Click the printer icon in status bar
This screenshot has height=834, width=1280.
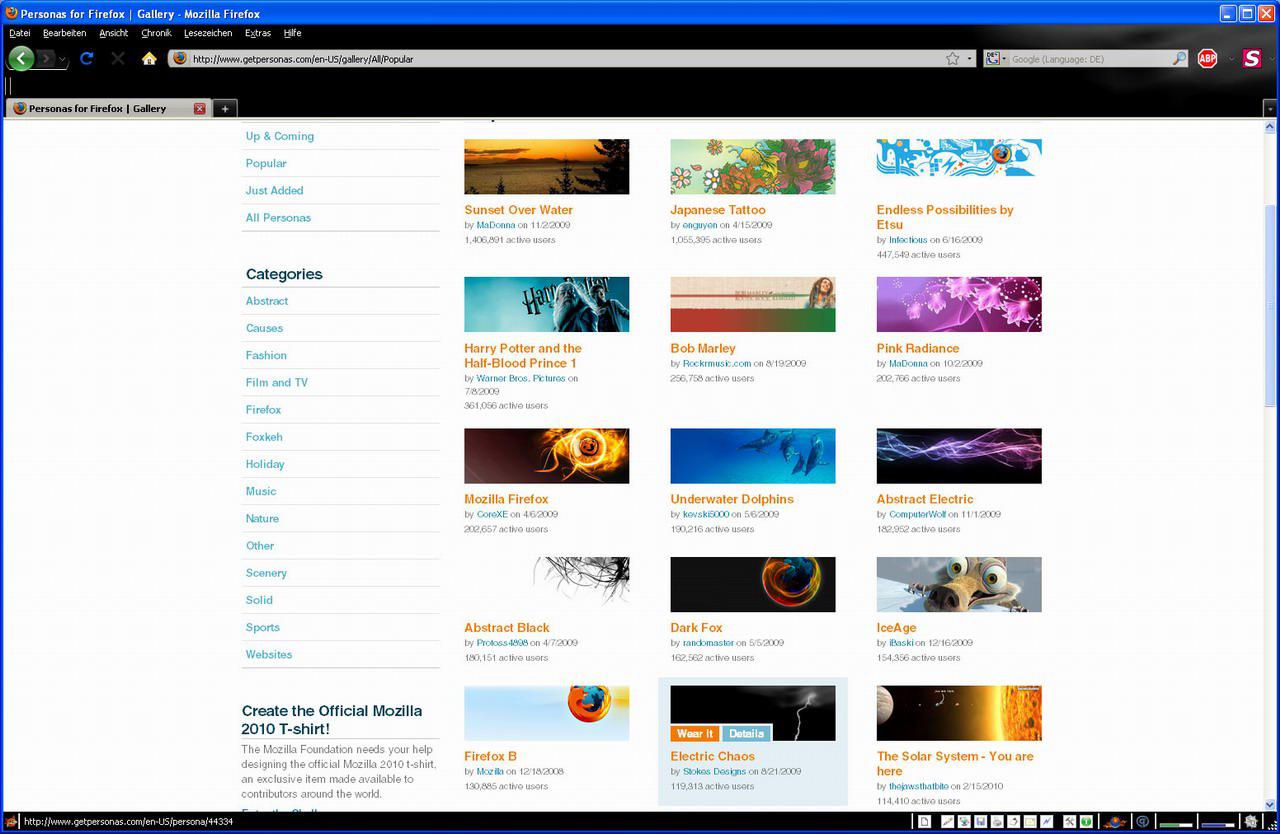(x=997, y=822)
